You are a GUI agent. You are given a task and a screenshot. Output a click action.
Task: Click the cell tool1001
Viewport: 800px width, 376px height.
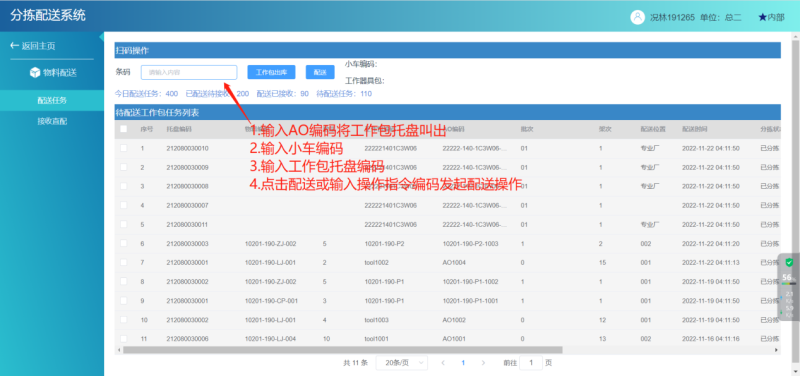coord(377,339)
